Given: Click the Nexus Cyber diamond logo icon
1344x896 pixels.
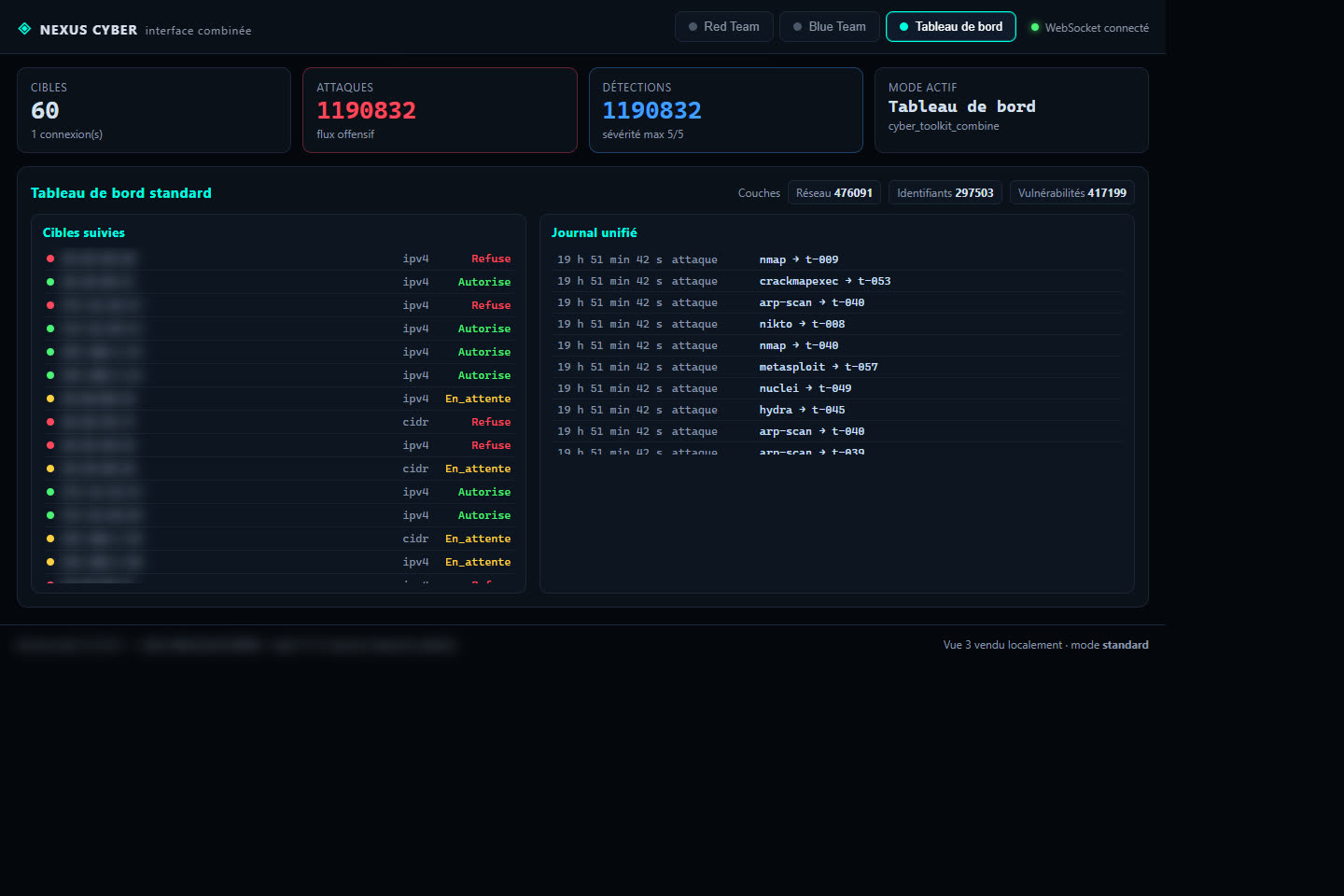Looking at the screenshot, I should [24, 29].
